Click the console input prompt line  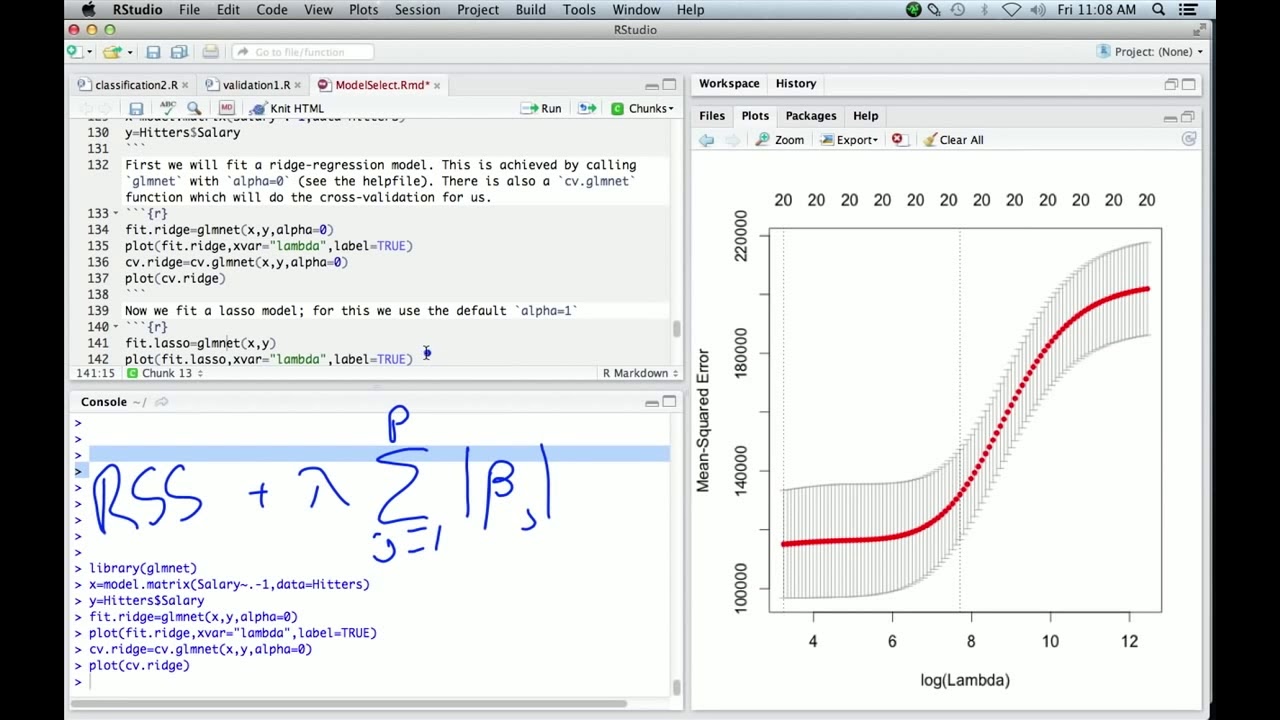pos(372,682)
